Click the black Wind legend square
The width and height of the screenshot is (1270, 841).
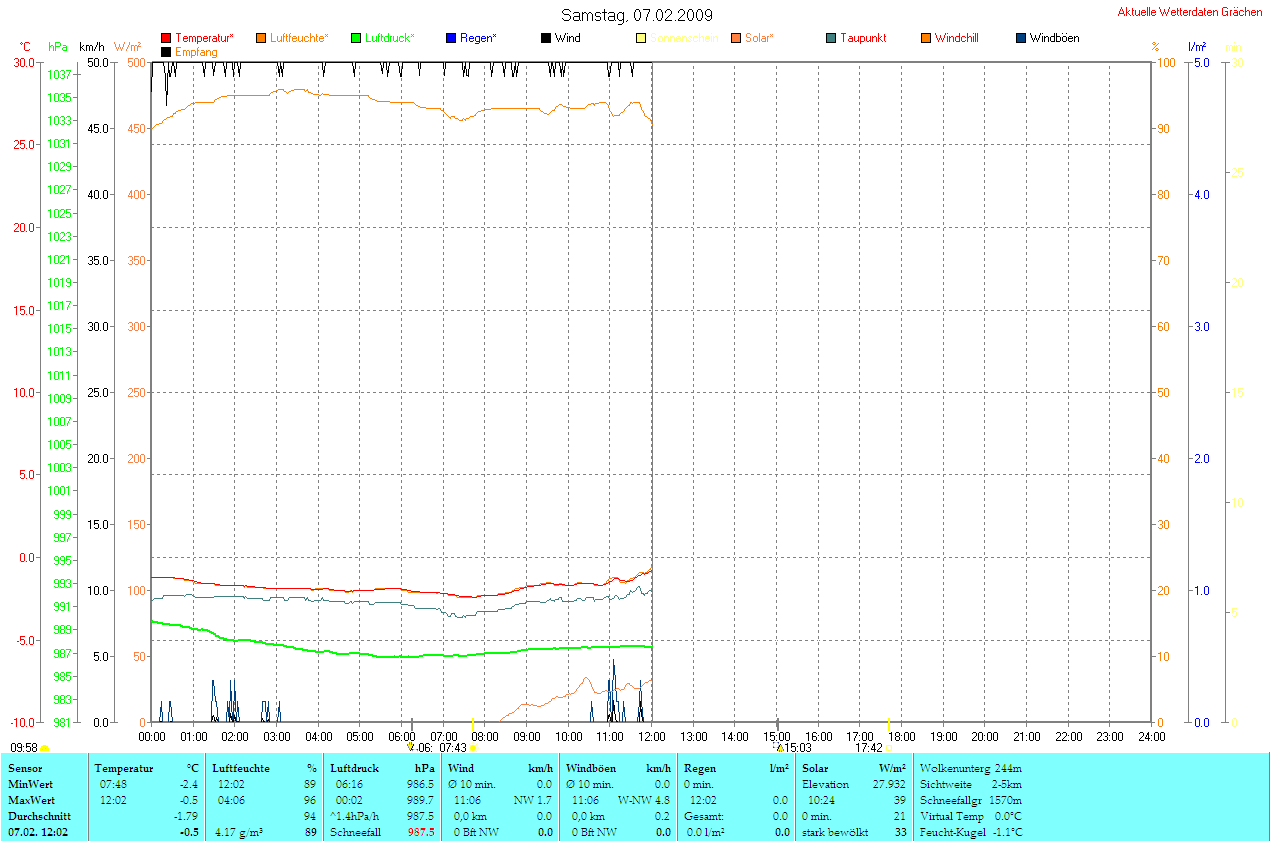click(546, 38)
